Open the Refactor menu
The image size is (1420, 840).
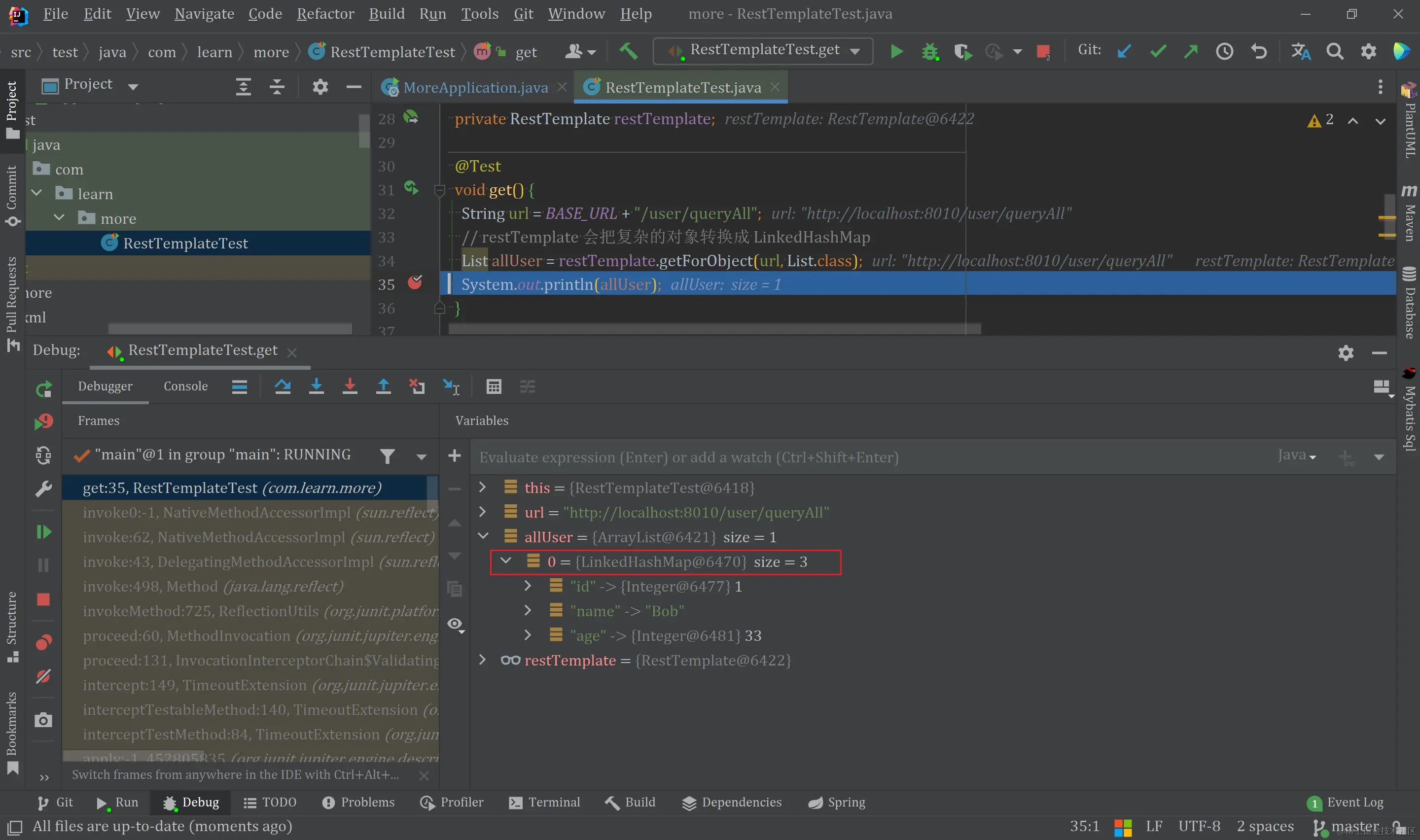(325, 14)
